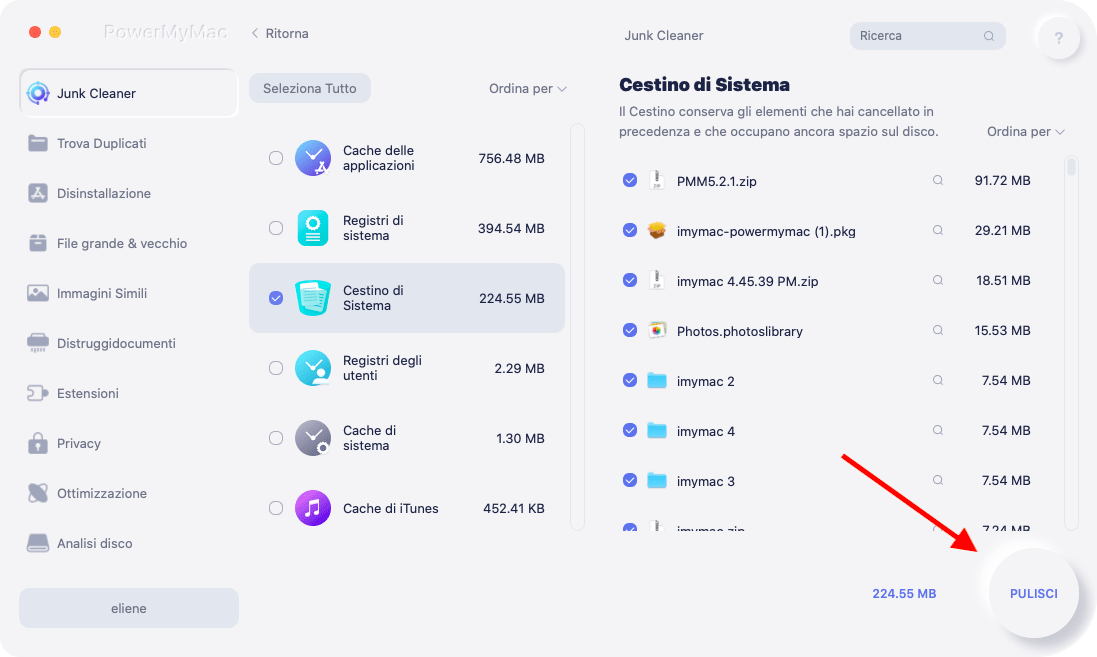Click the imymac-powermymac (1).pkg package icon
The height and width of the screenshot is (657, 1097).
656,230
